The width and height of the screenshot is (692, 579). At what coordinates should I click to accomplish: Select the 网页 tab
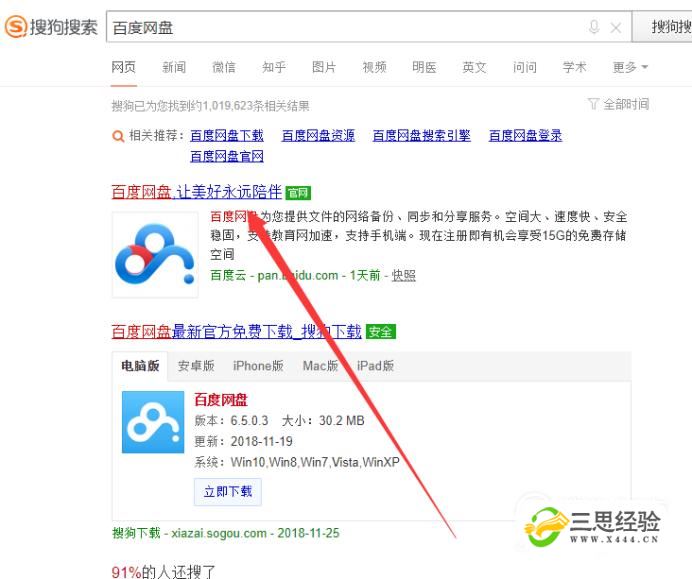pyautogui.click(x=124, y=67)
